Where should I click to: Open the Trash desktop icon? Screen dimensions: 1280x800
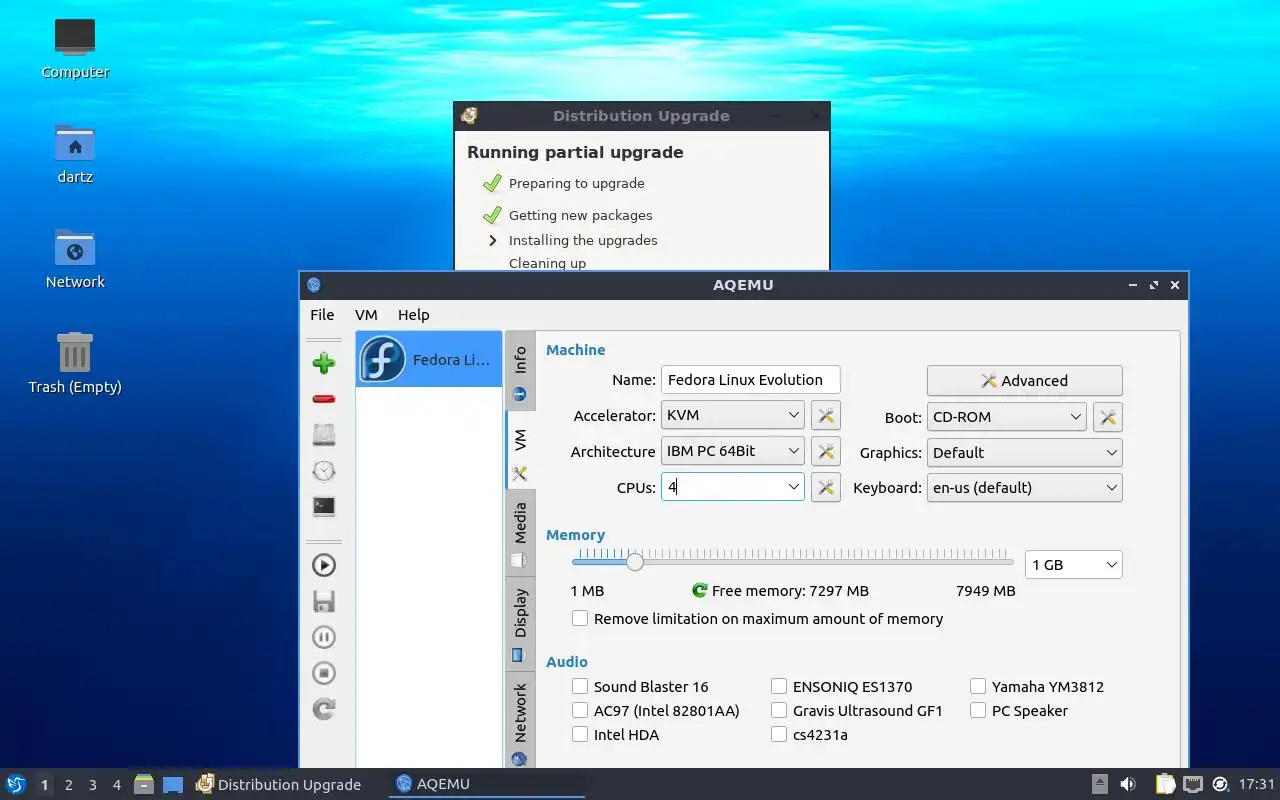[x=75, y=363]
